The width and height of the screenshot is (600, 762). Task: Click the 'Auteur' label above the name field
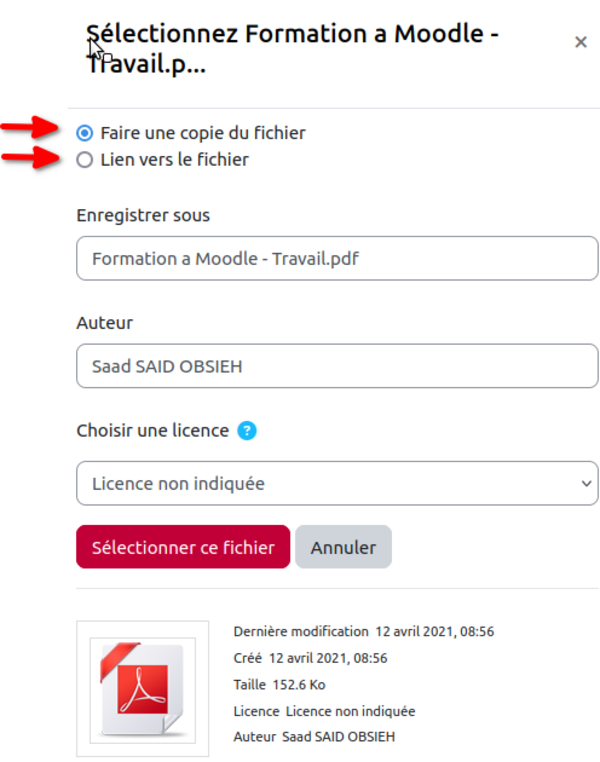[x=104, y=323]
